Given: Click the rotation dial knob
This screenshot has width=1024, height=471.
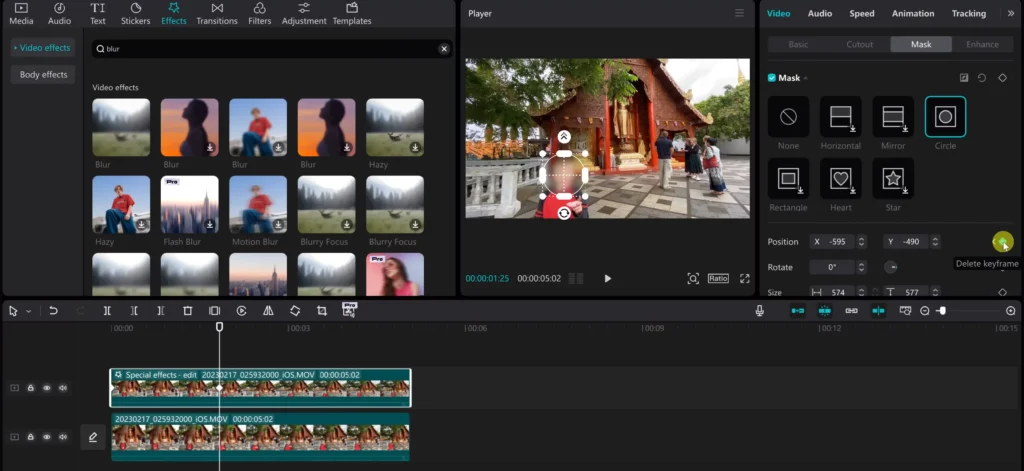Looking at the screenshot, I should pyautogui.click(x=891, y=267).
